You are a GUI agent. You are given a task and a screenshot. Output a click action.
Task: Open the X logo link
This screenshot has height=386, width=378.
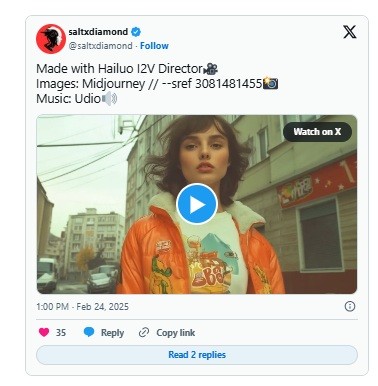coord(350,32)
